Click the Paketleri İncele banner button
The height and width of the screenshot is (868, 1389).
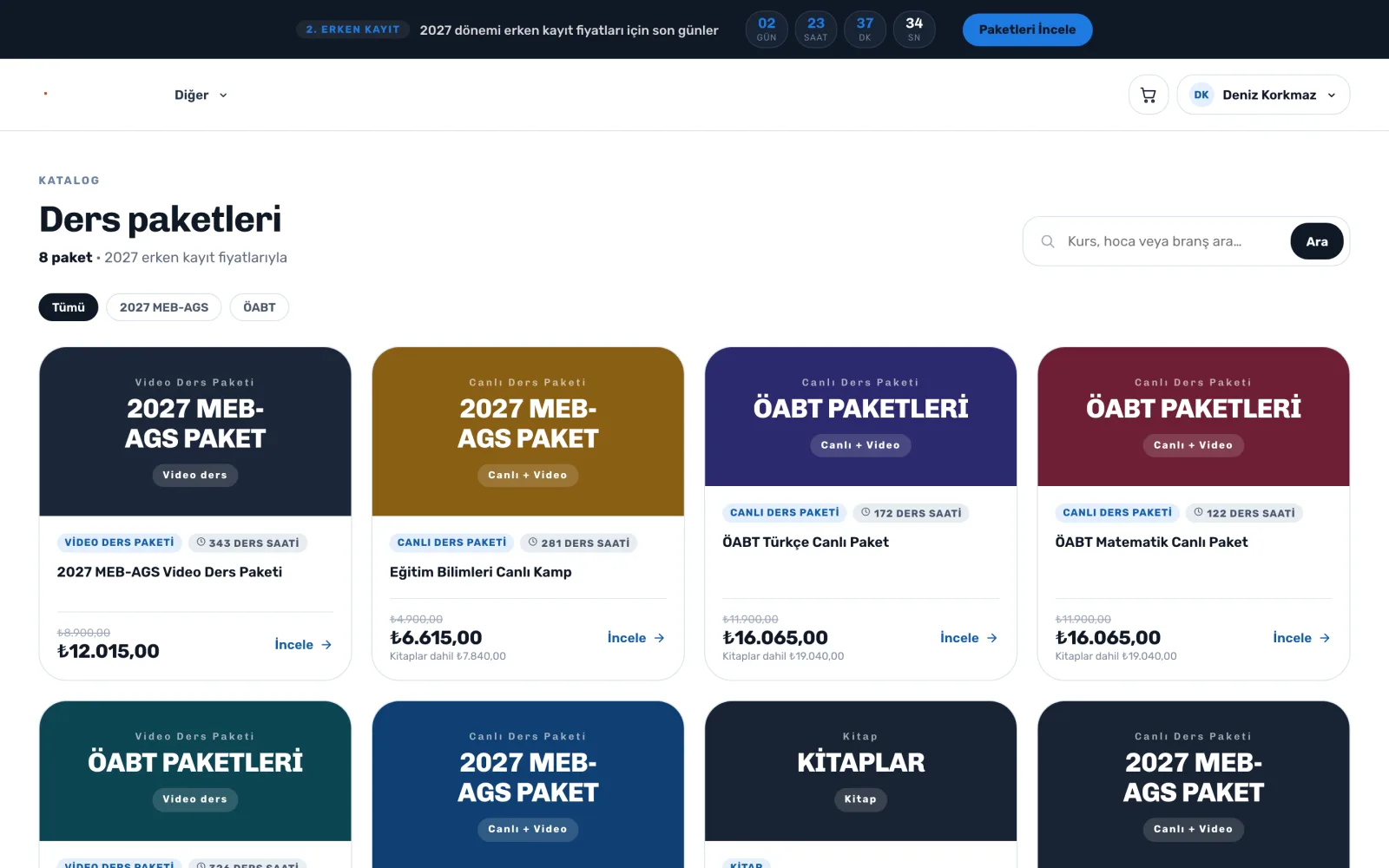point(1027,30)
